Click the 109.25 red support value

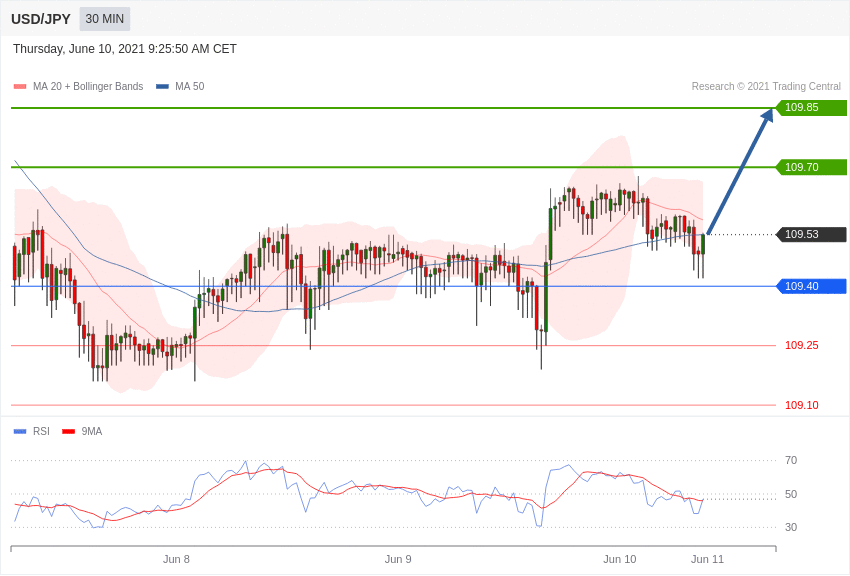[x=802, y=345]
